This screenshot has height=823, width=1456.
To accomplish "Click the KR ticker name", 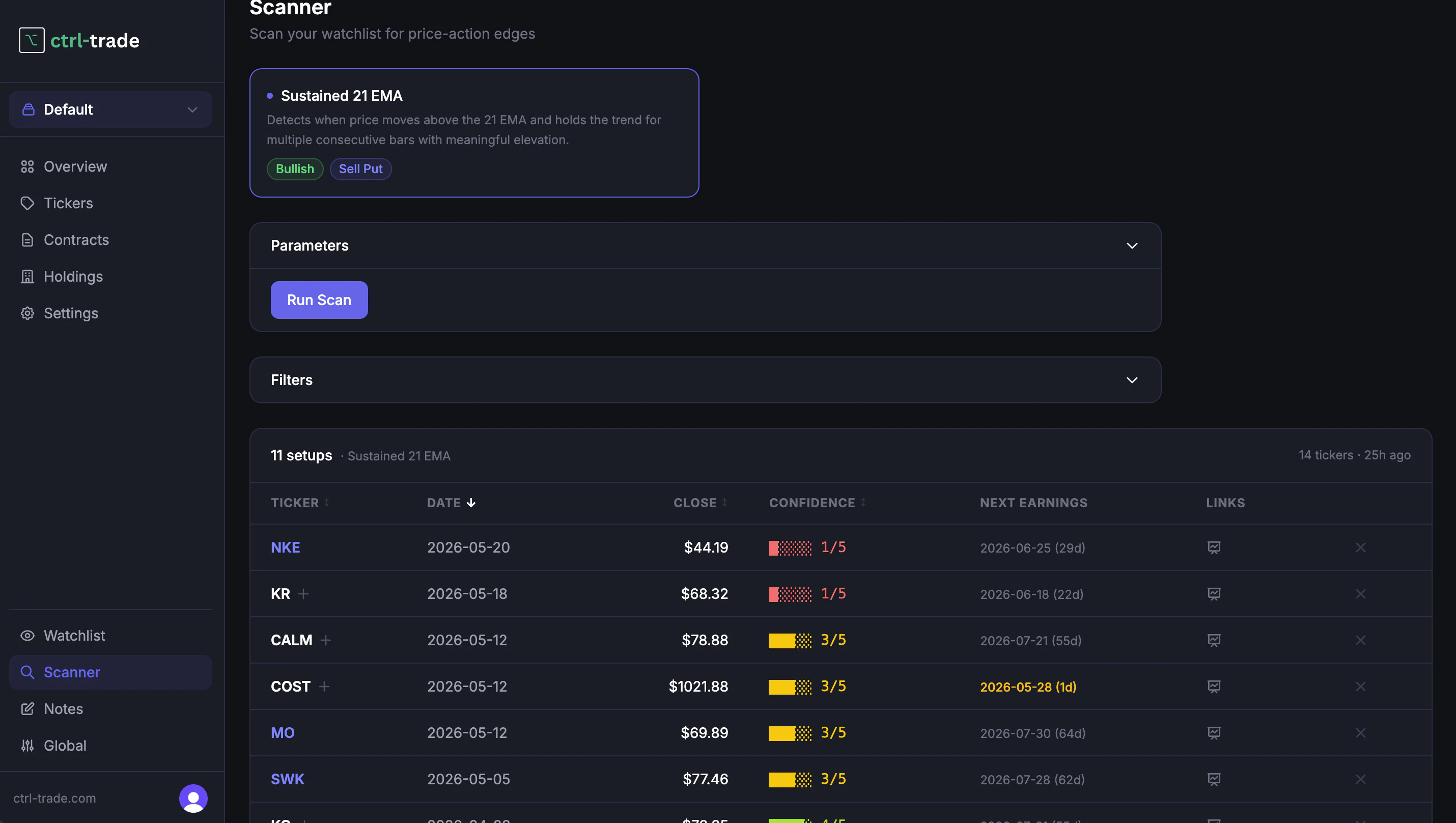I will pos(281,594).
